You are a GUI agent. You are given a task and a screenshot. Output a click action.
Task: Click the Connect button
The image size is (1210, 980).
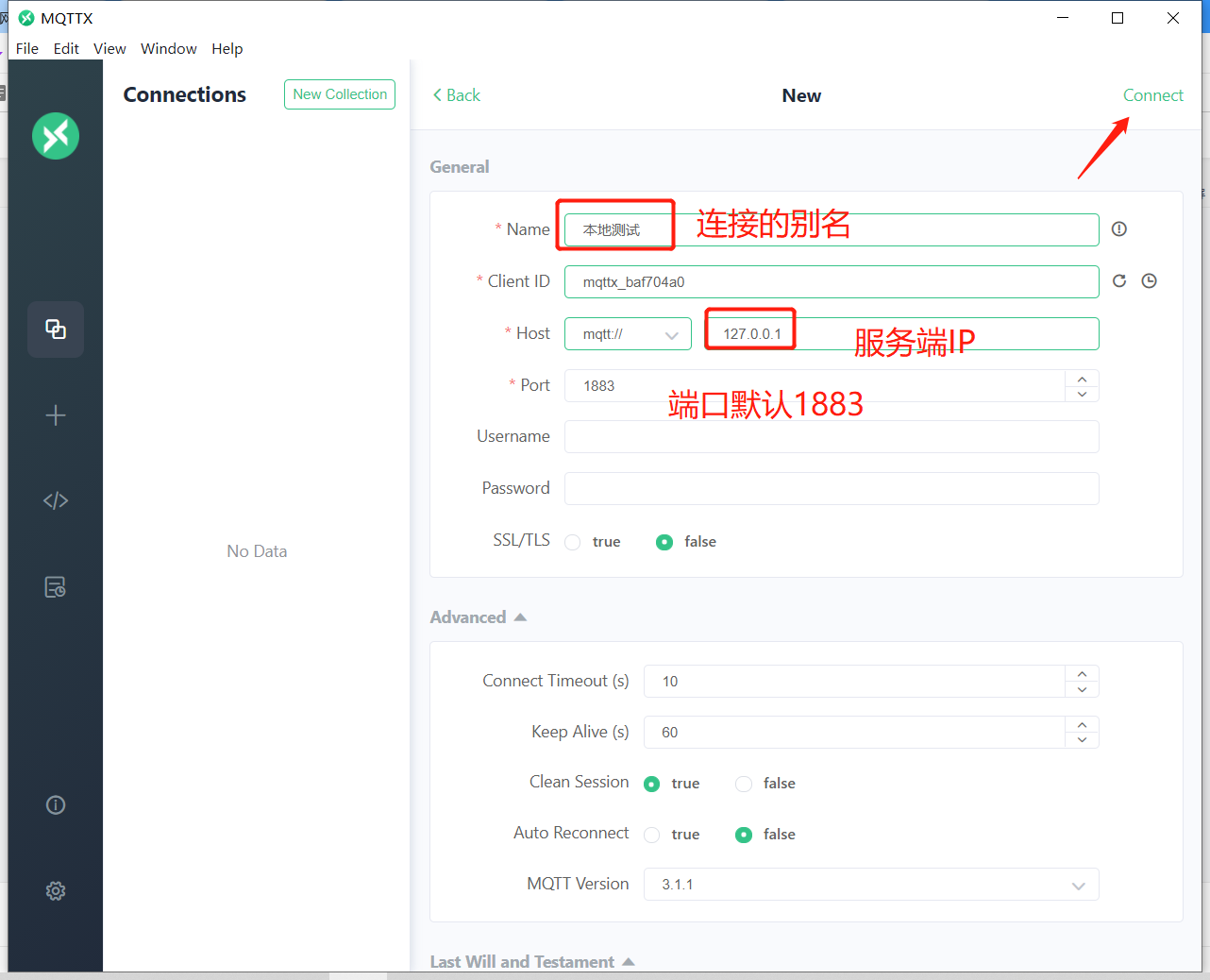[x=1152, y=95]
